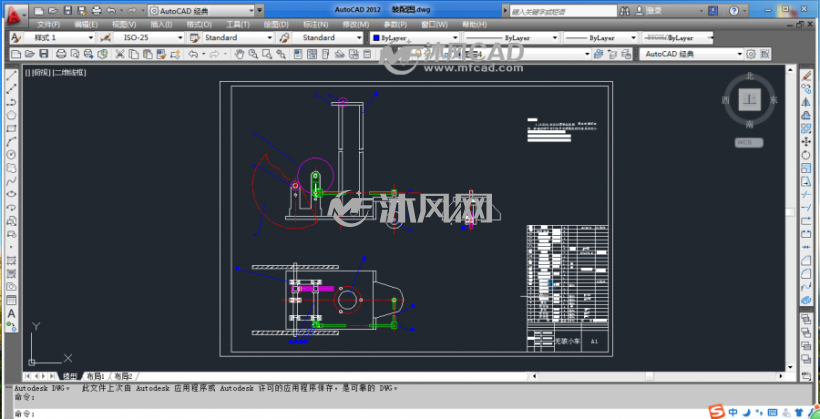Viewport: 820px width, 419px height.
Task: Select the Arc draw tool
Action: coord(11,141)
